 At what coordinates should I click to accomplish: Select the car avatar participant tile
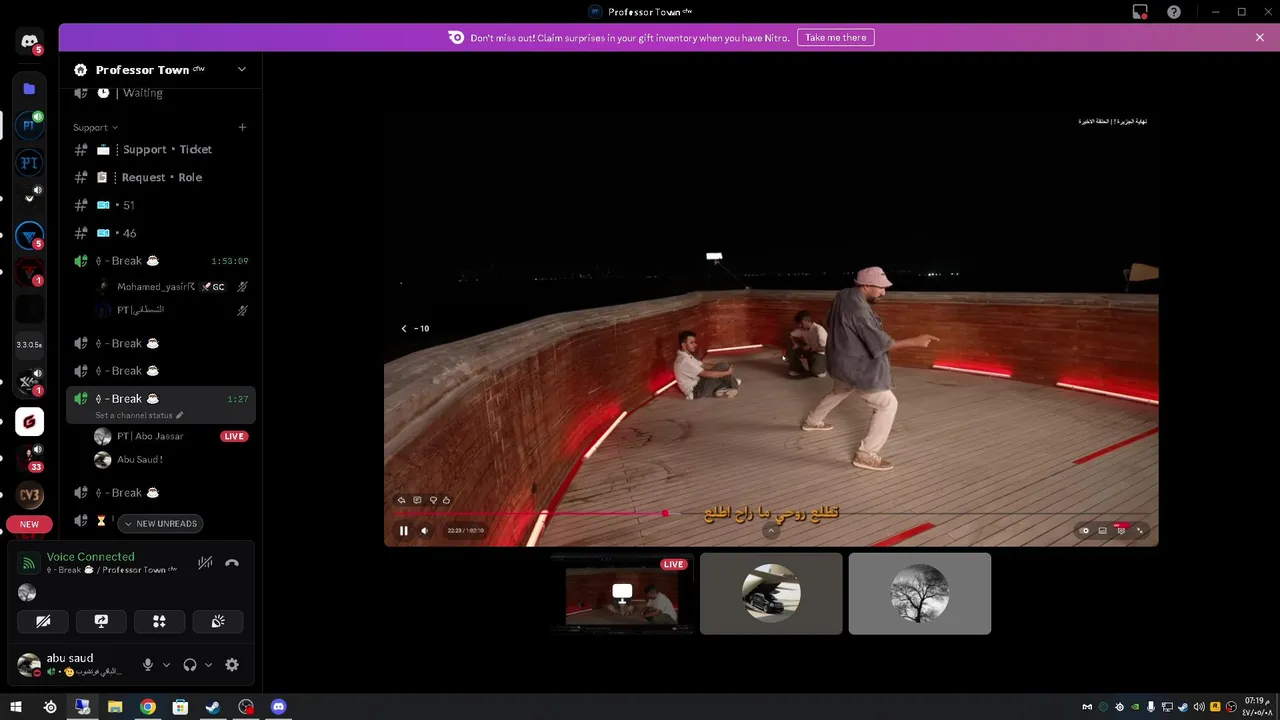pyautogui.click(x=771, y=594)
